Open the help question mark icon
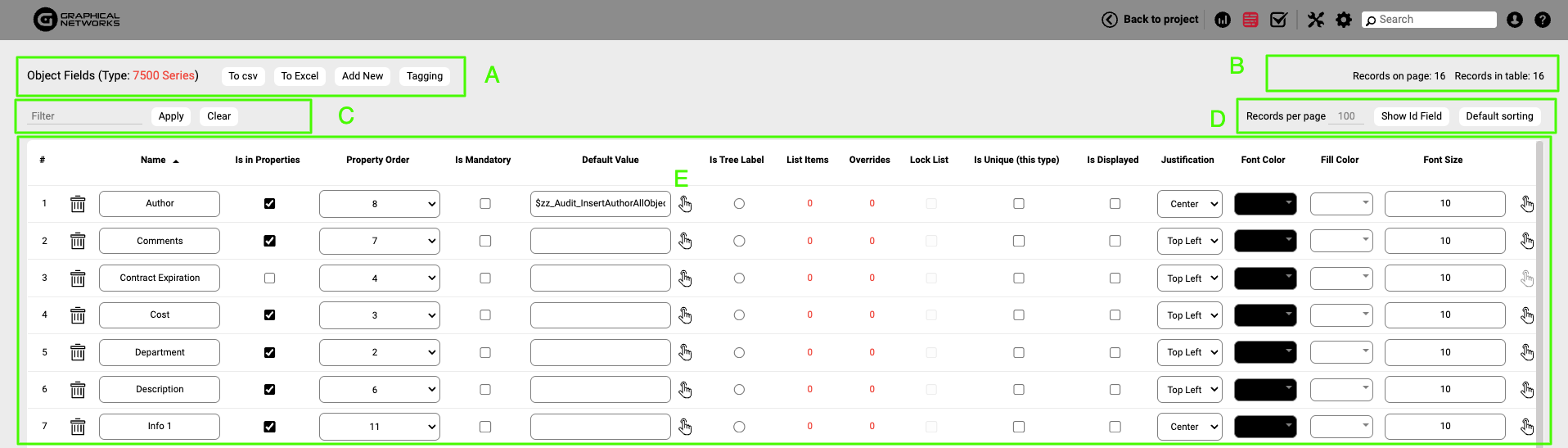This screenshot has height=448, width=1568. [1543, 20]
